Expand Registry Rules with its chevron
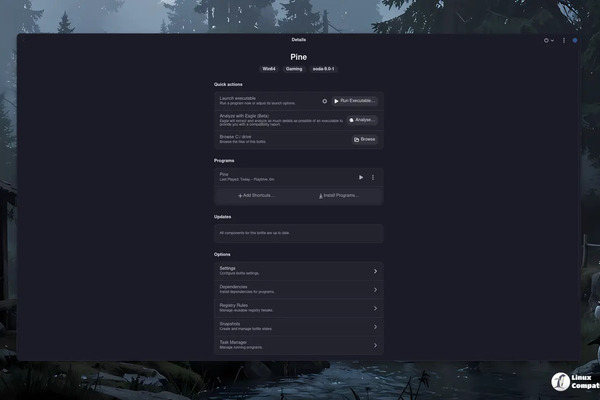The image size is (600, 400). (x=375, y=308)
